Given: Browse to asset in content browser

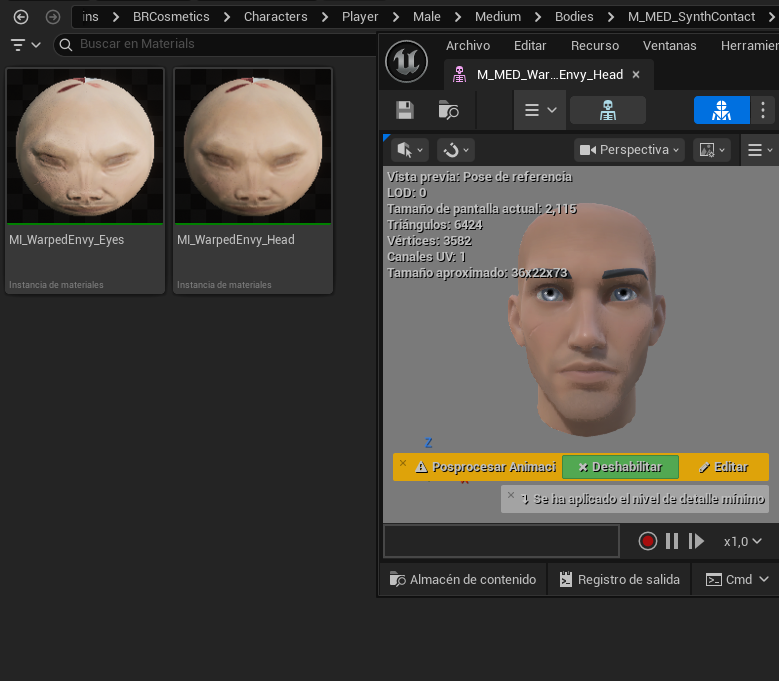Looking at the screenshot, I should click(x=448, y=110).
